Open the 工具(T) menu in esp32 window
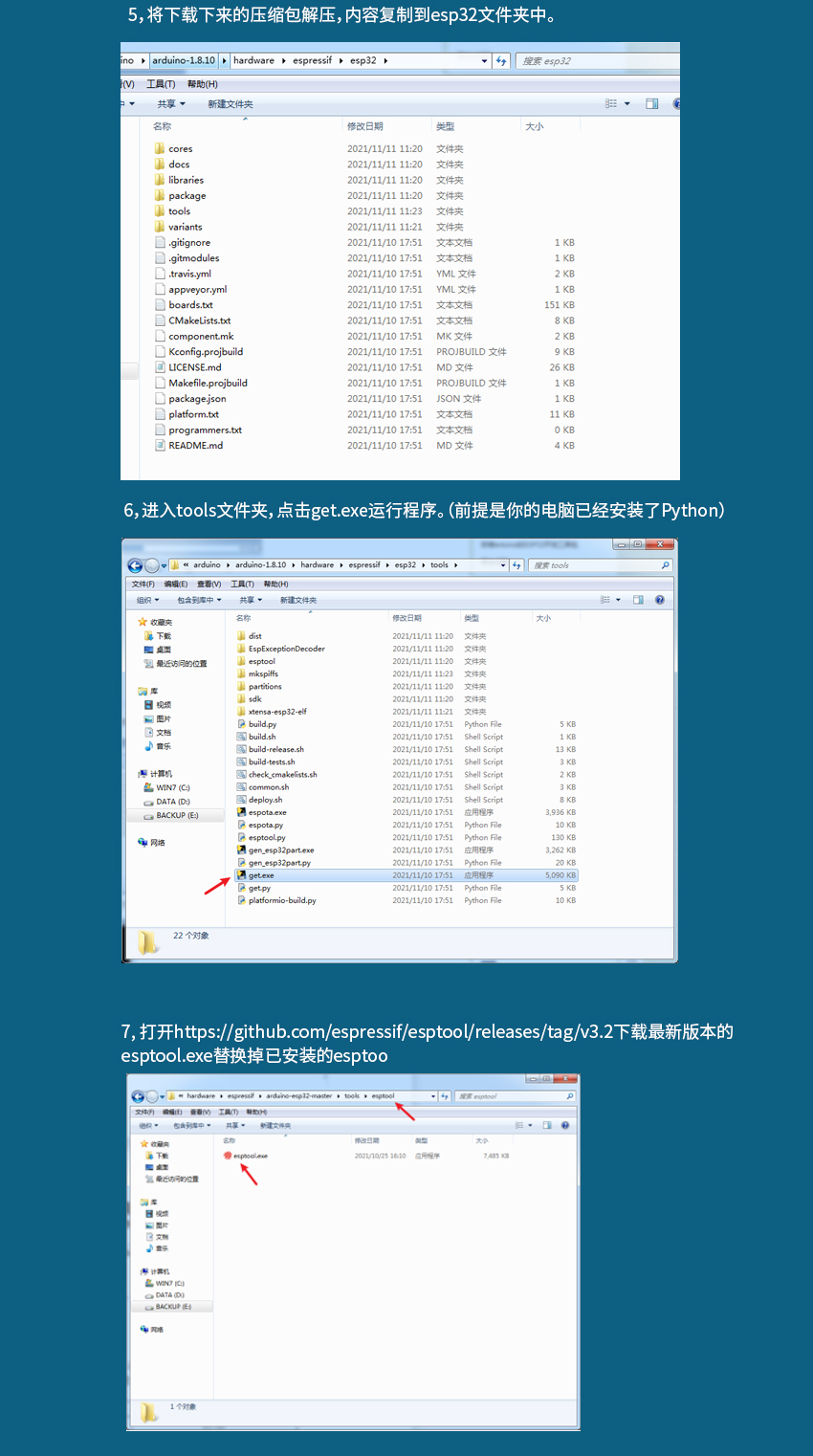This screenshot has width=813, height=1456. (161, 84)
